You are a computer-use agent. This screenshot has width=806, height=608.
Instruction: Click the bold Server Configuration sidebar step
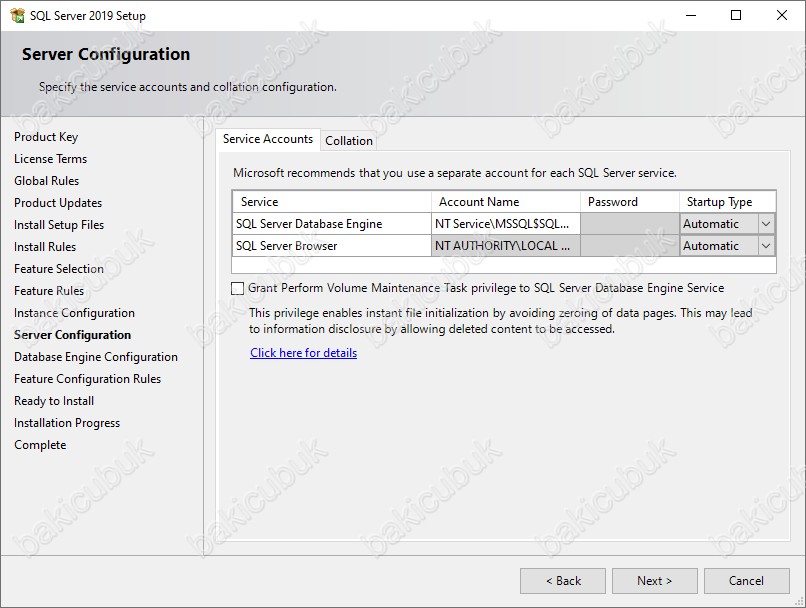point(72,335)
